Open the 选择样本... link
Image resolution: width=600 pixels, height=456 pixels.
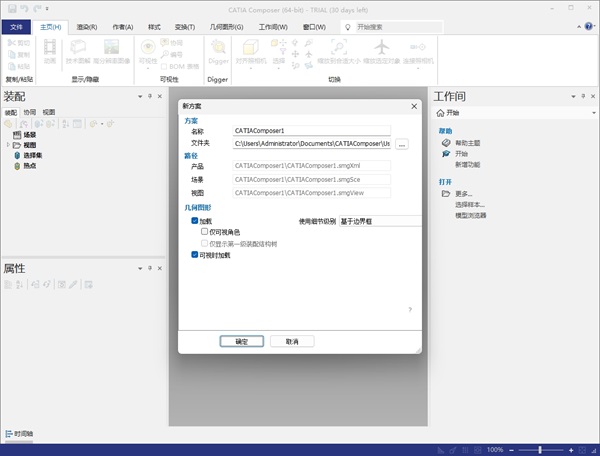tap(470, 205)
